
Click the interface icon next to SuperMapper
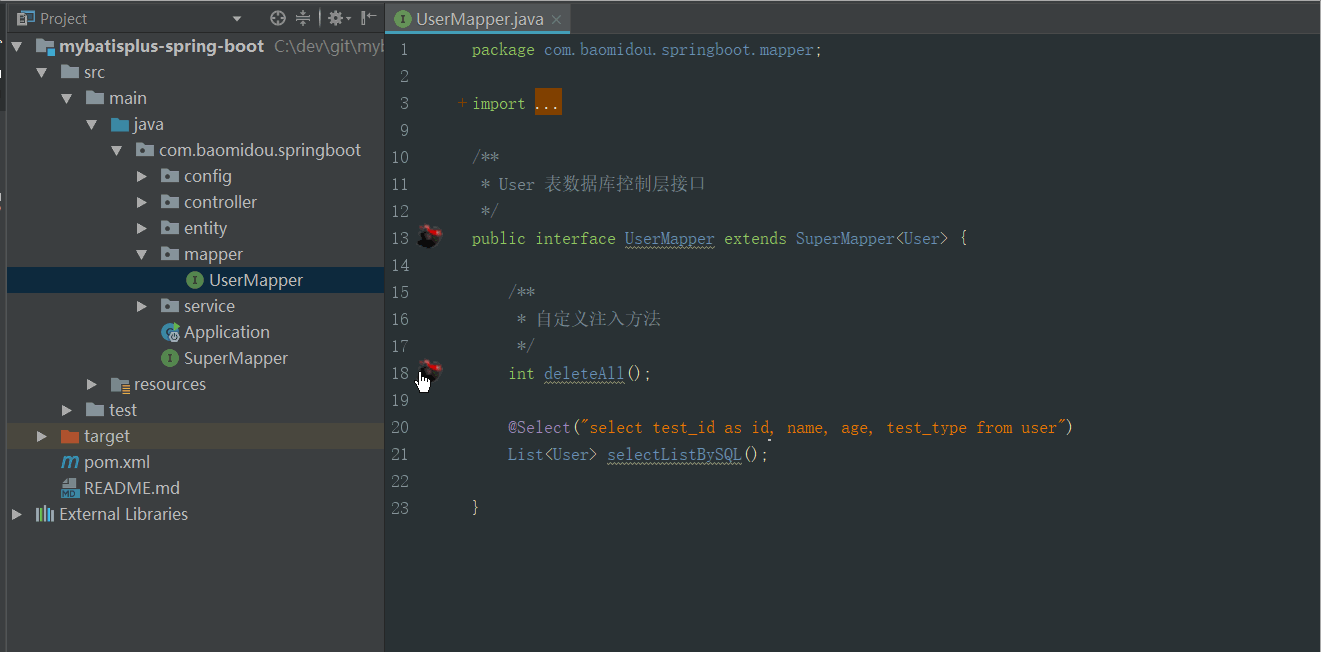169,357
